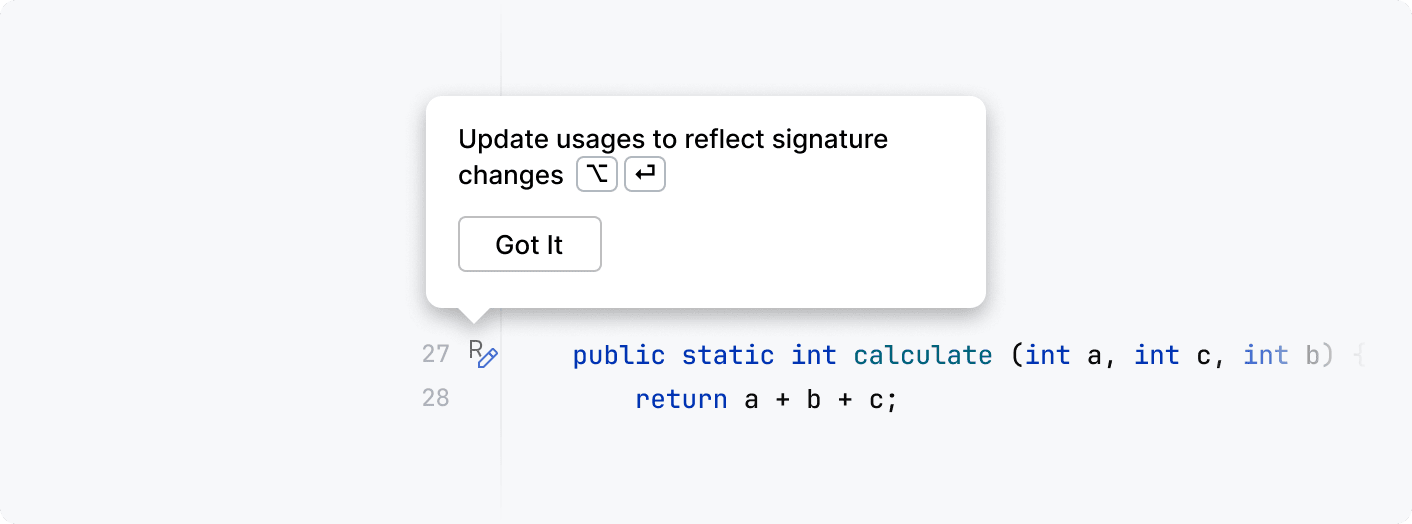
Task: Click the calculate method name
Action: click(x=922, y=355)
